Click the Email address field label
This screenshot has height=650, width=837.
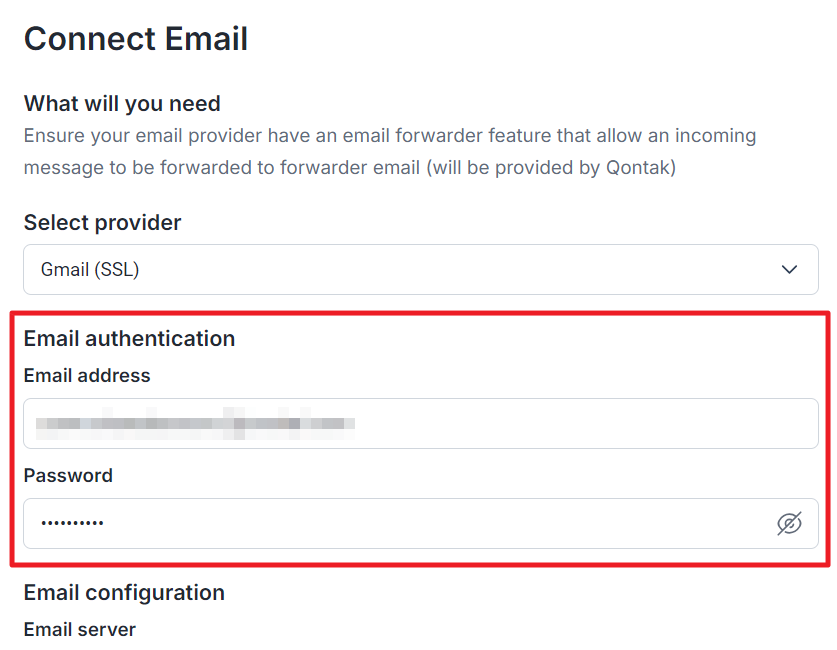pyautogui.click(x=87, y=376)
